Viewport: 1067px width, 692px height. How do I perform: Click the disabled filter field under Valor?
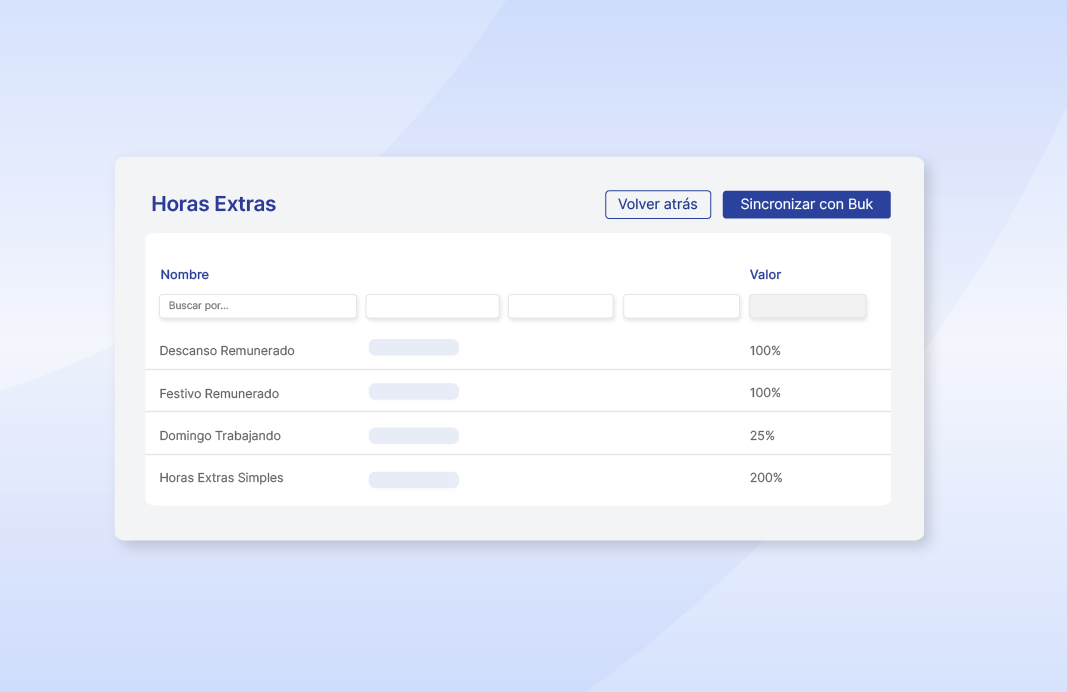[x=808, y=306]
